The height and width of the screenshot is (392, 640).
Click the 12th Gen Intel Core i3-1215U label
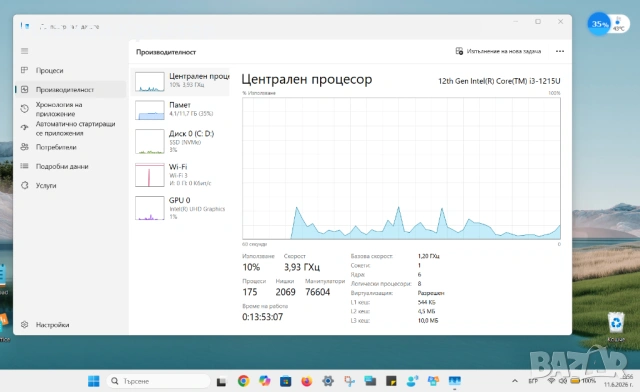tap(499, 81)
